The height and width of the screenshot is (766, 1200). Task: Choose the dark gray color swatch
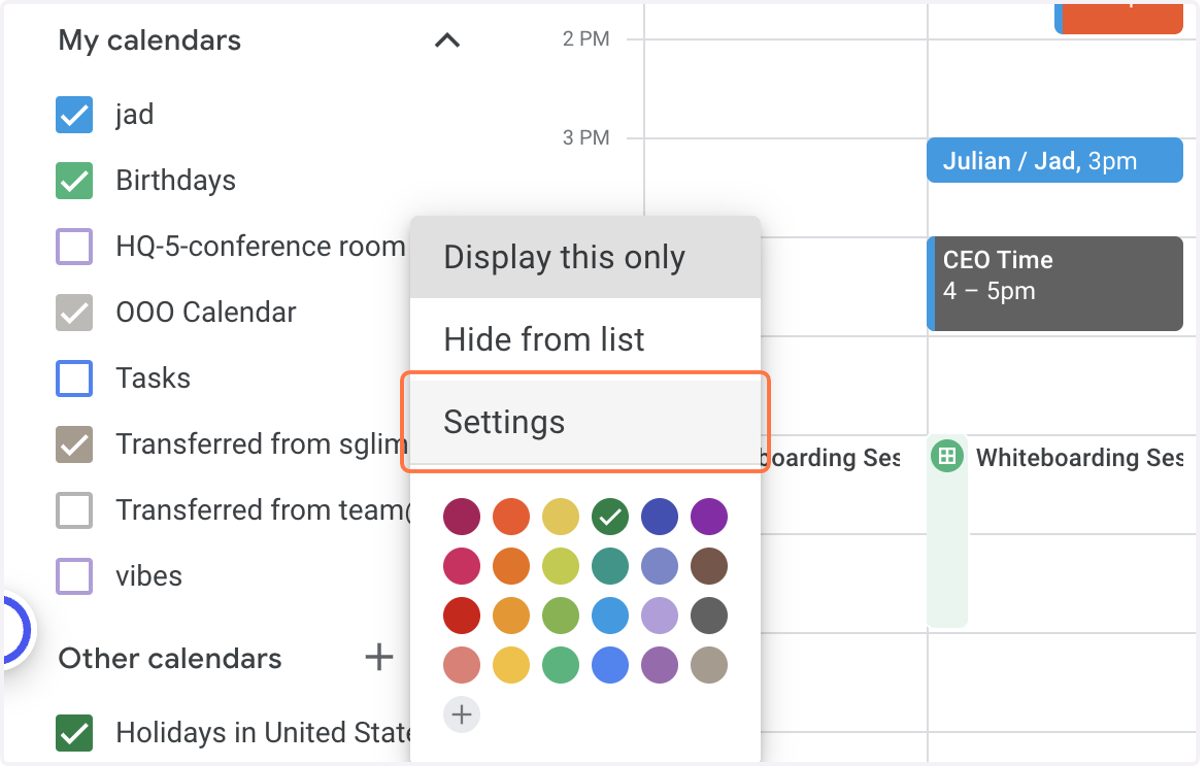point(709,615)
